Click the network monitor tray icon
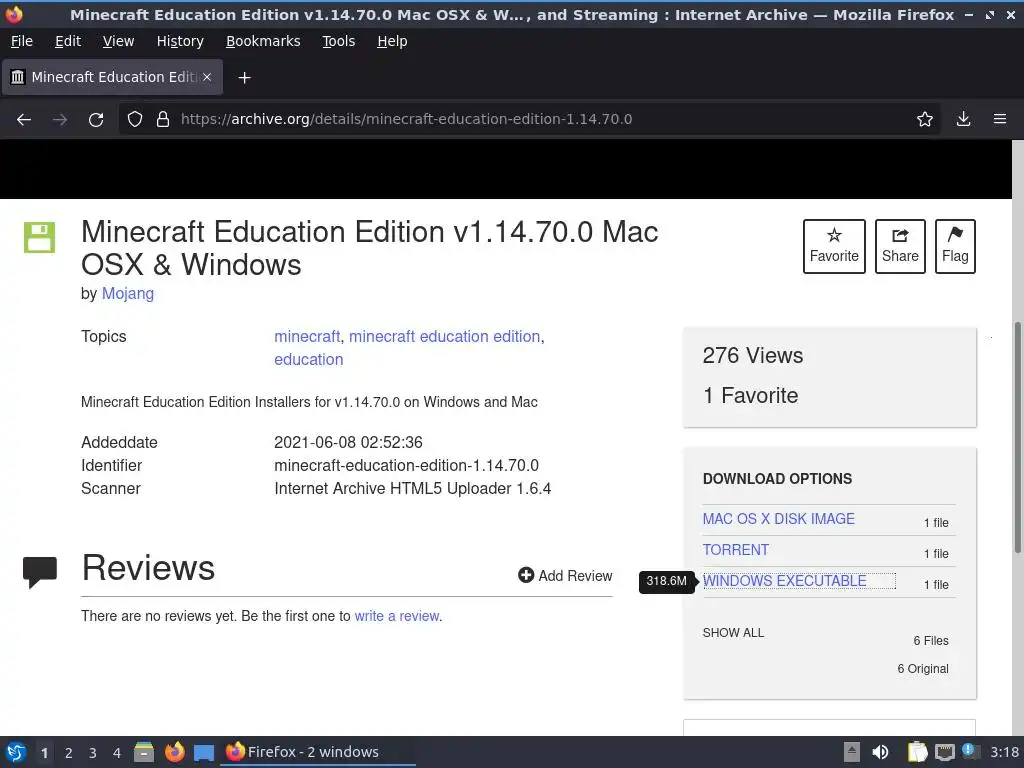Image resolution: width=1024 pixels, height=768 pixels. [945, 752]
